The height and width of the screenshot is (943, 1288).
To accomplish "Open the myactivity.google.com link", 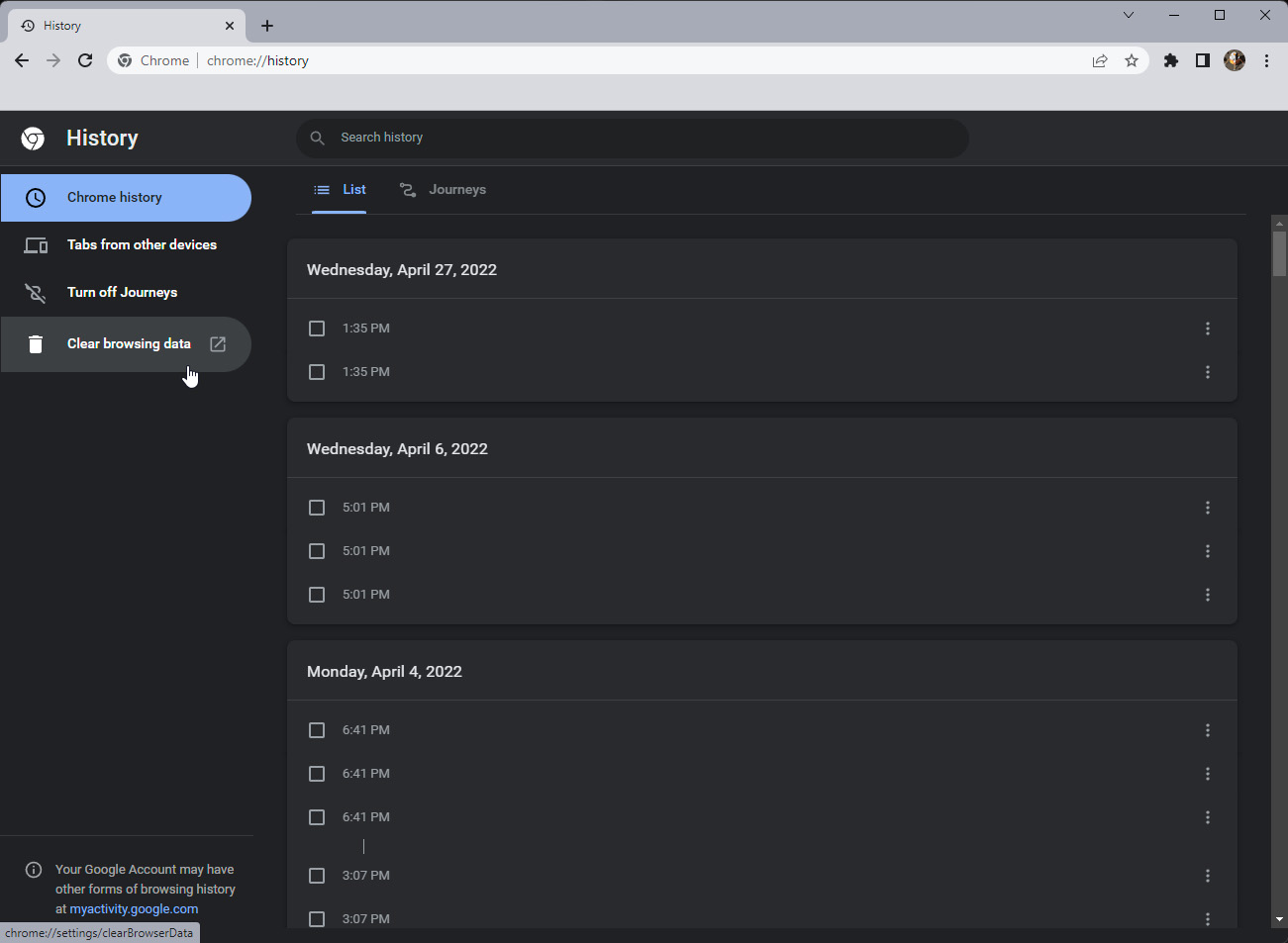I will point(134,908).
